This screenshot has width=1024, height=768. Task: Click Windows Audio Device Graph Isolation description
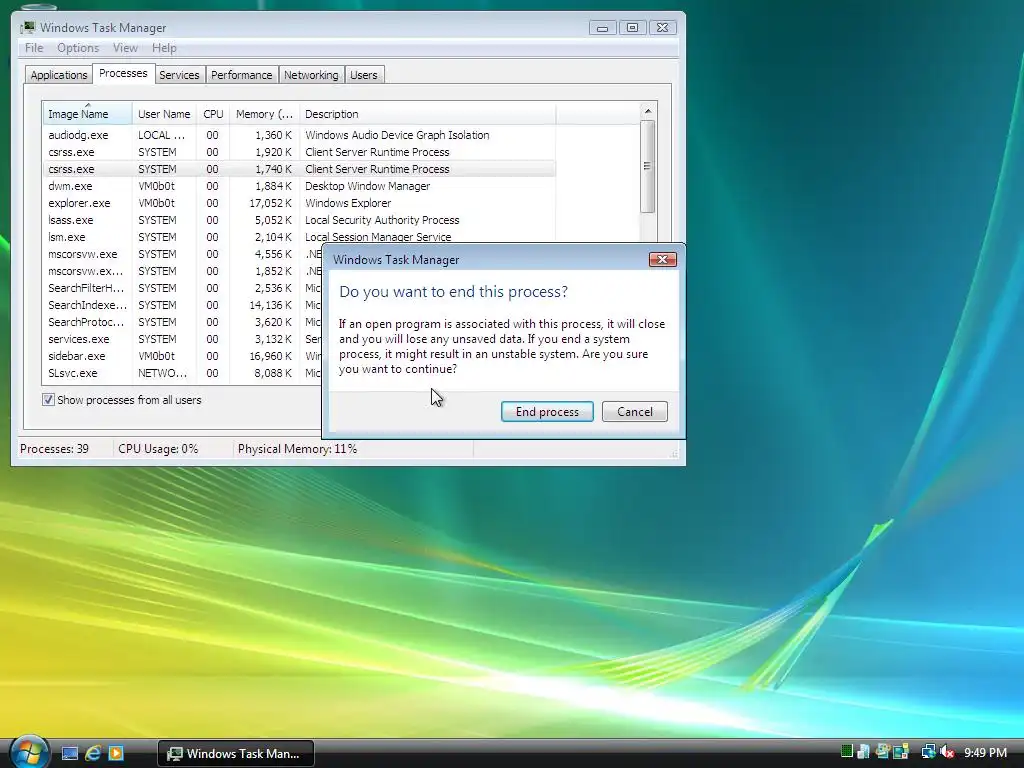[x=397, y=135]
